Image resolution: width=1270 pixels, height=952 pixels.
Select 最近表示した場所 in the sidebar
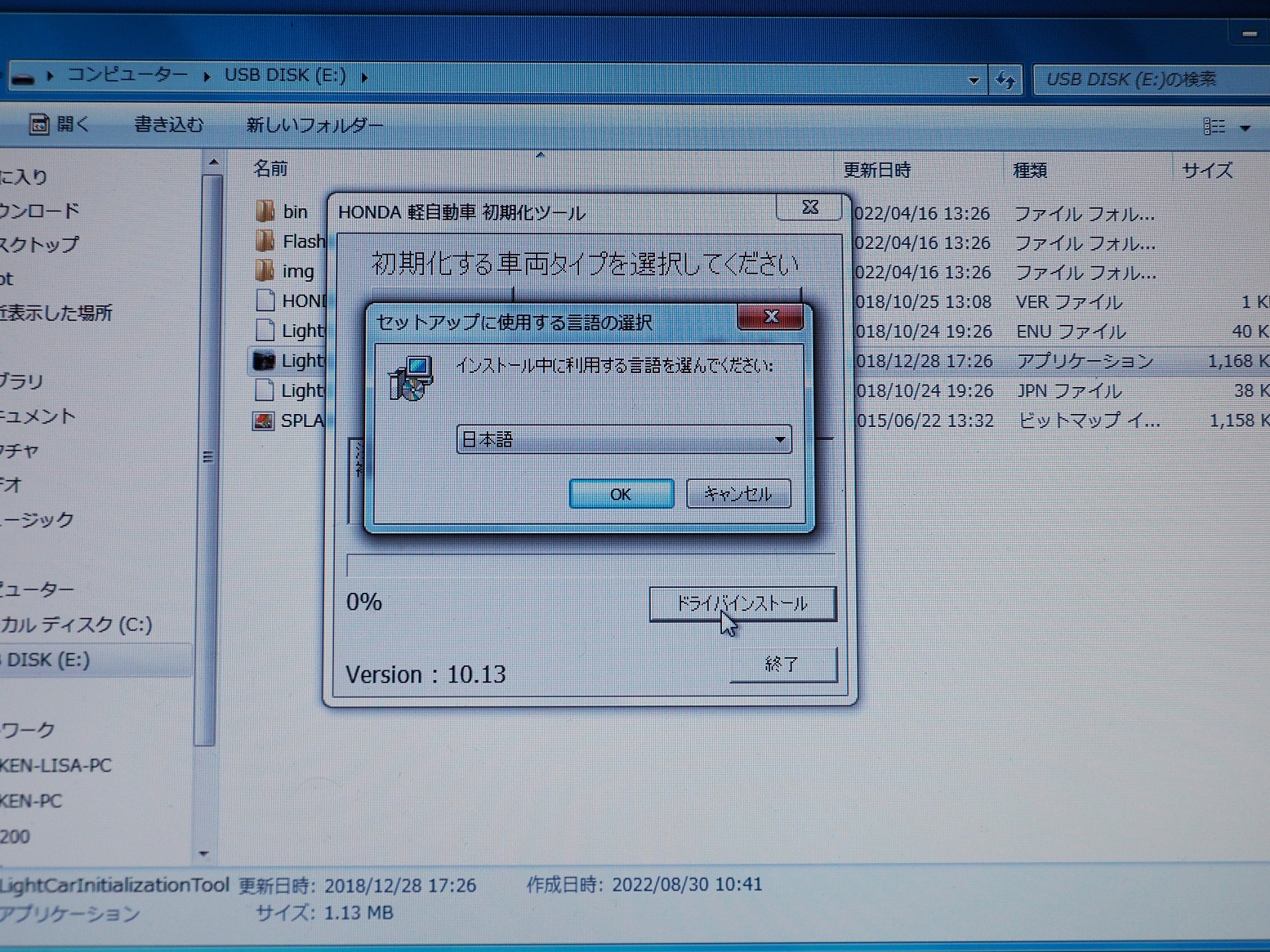(x=56, y=313)
